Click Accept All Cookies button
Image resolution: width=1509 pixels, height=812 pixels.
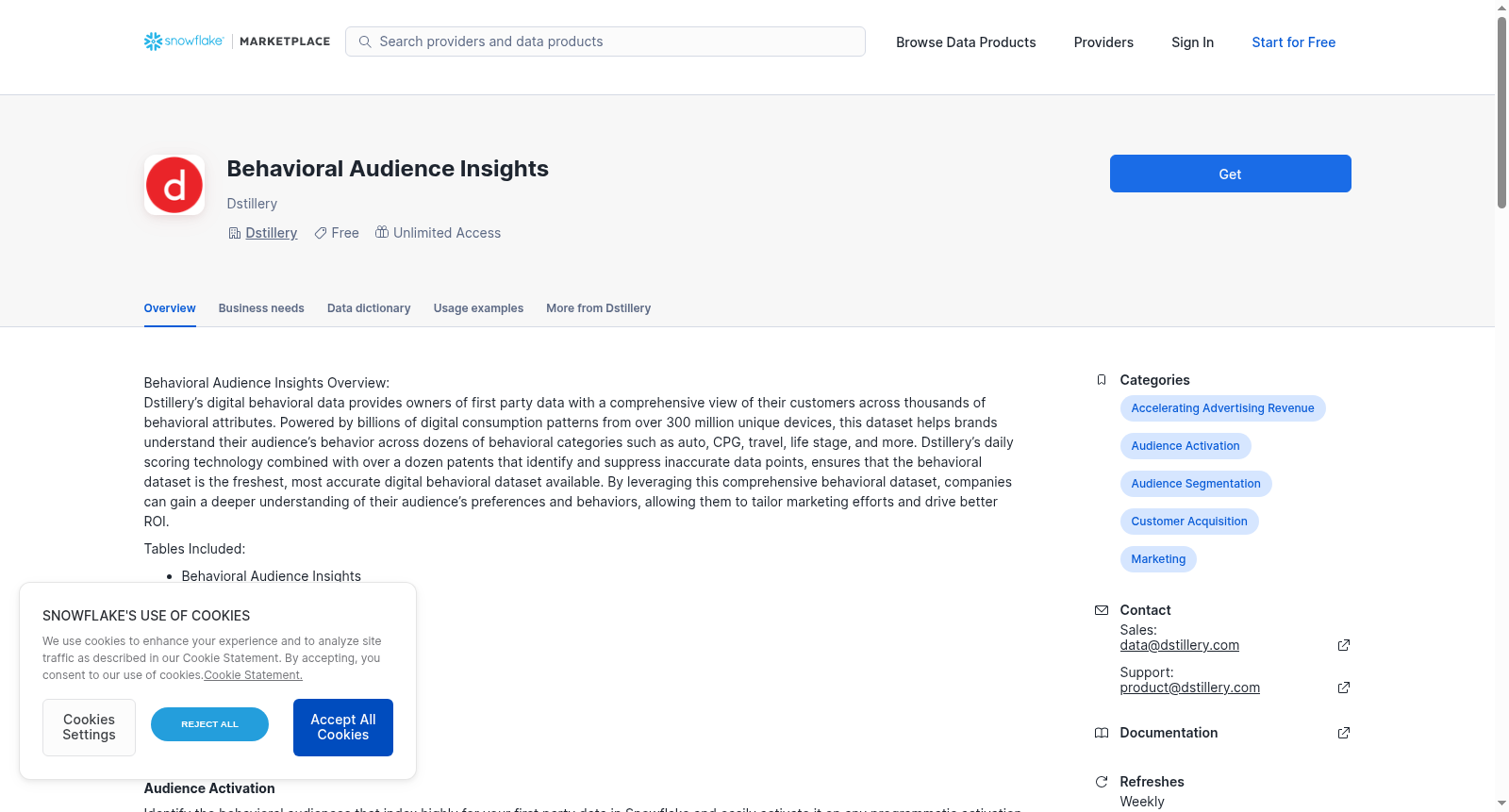(343, 727)
